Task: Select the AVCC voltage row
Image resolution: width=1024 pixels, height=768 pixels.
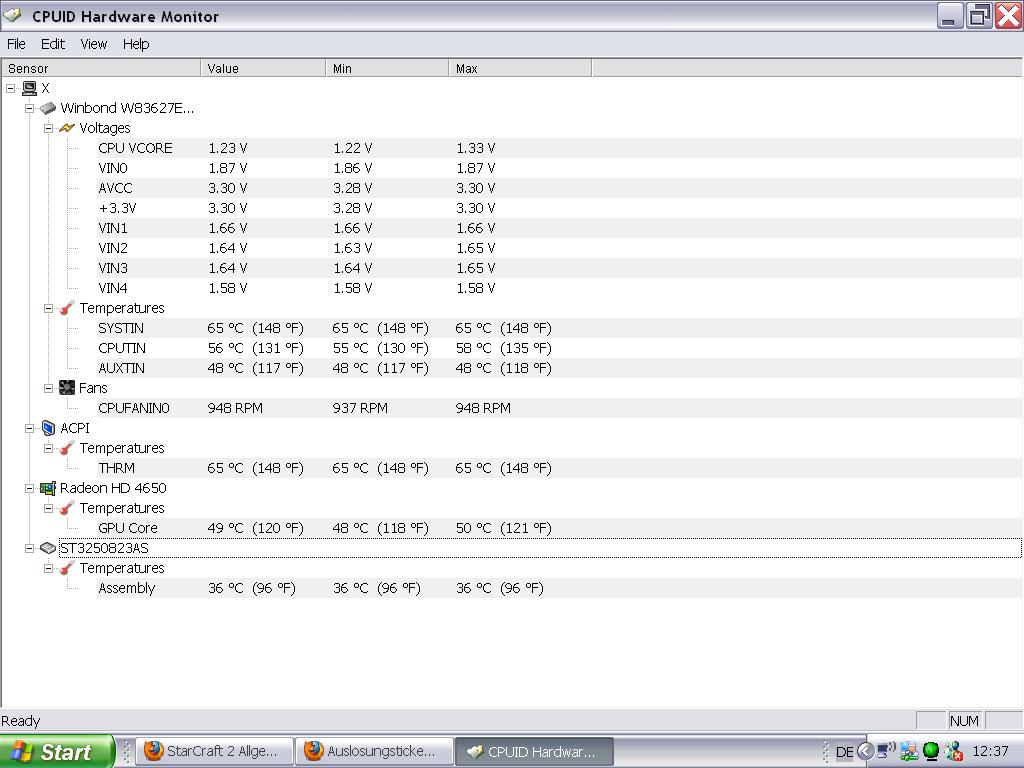Action: click(x=559, y=188)
